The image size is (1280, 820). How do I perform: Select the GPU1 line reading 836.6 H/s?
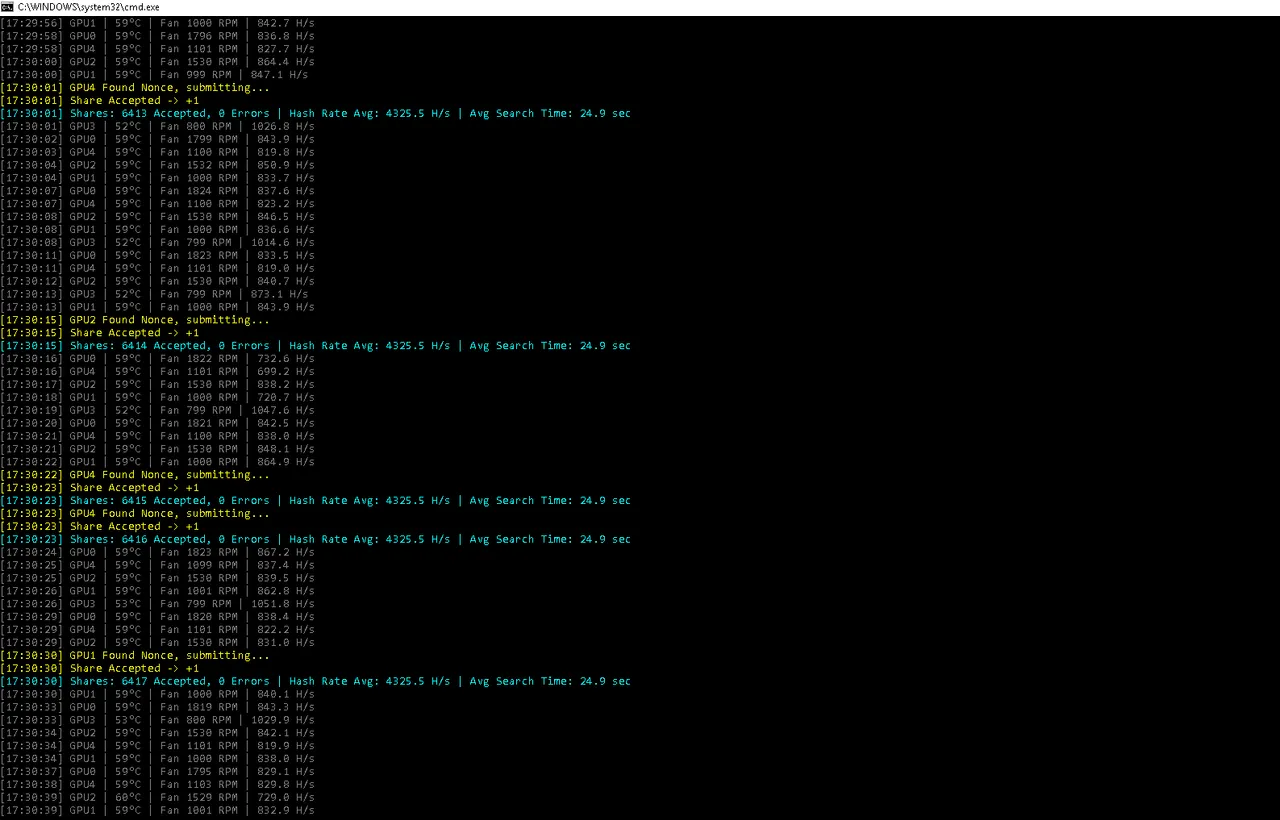coord(157,230)
